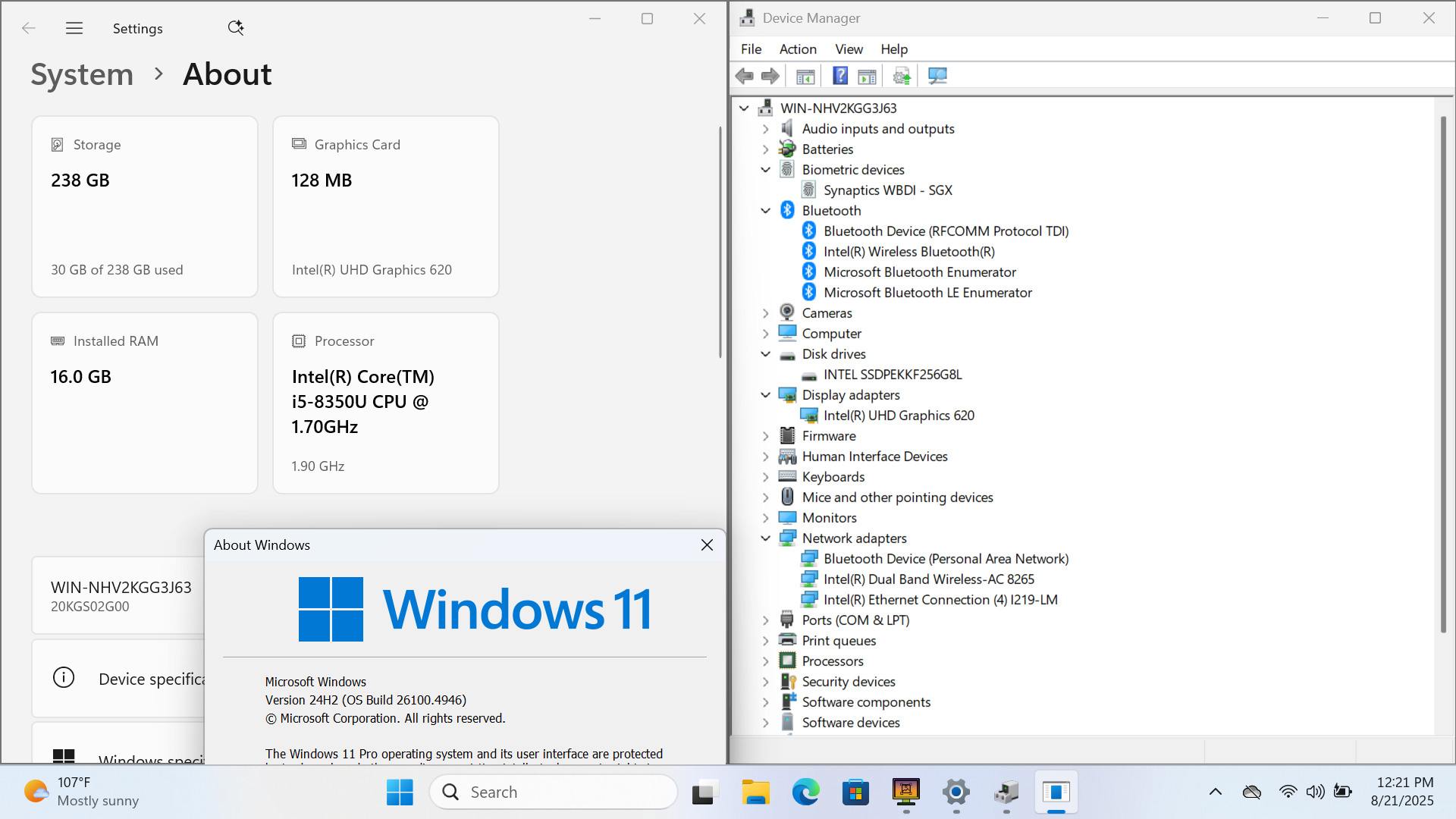Expand the Batteries category
Viewport: 1456px width, 819px height.
coord(766,149)
